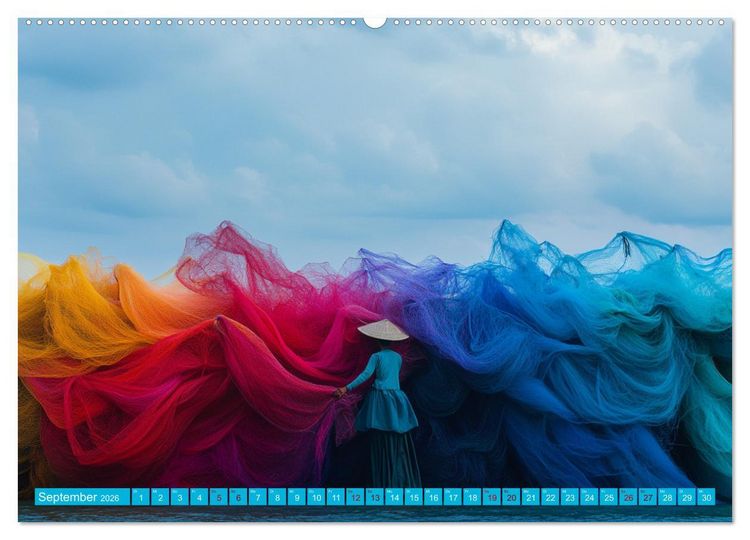Select day 7 in the calendar strip
This screenshot has height=540, width=750.
click(x=257, y=497)
